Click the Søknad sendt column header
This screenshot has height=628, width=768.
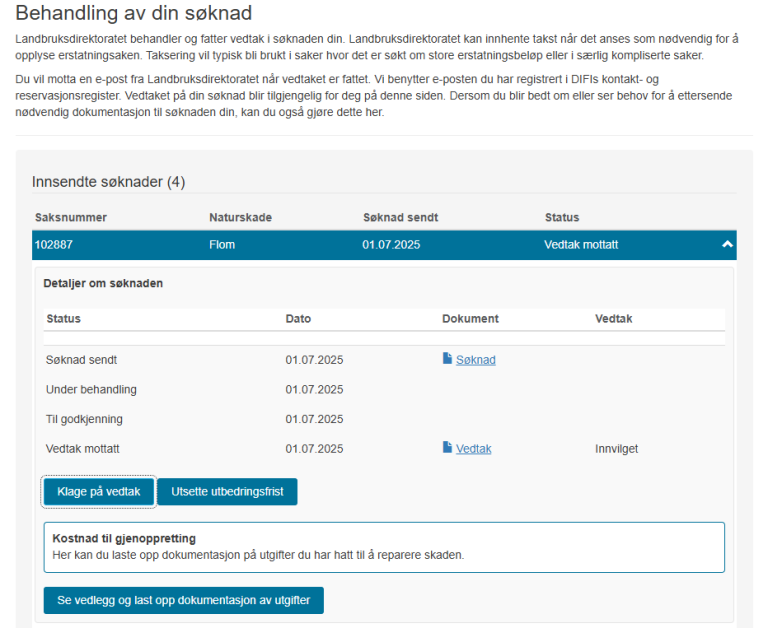click(x=400, y=217)
